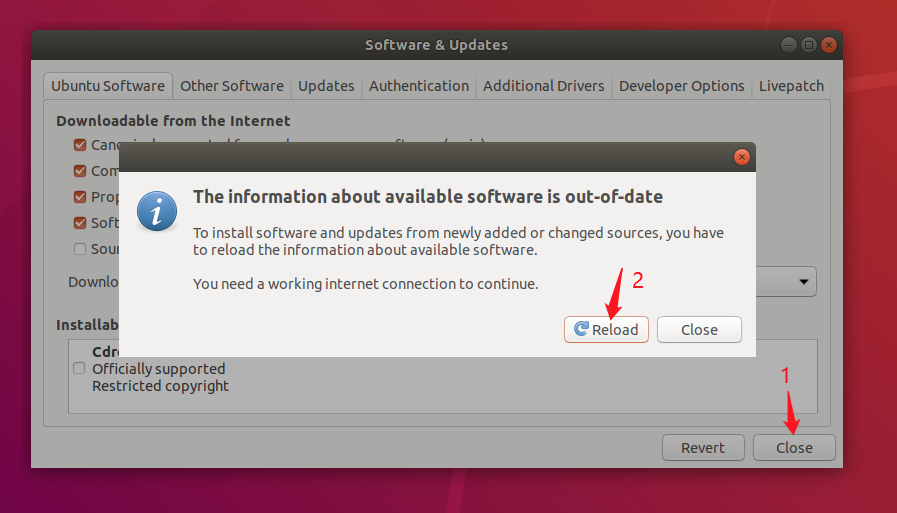Go to the Additional Drivers tab

543,86
